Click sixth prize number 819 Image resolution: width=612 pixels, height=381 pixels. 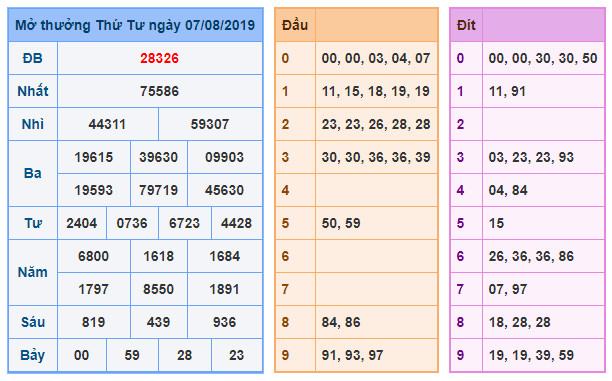[x=94, y=322]
